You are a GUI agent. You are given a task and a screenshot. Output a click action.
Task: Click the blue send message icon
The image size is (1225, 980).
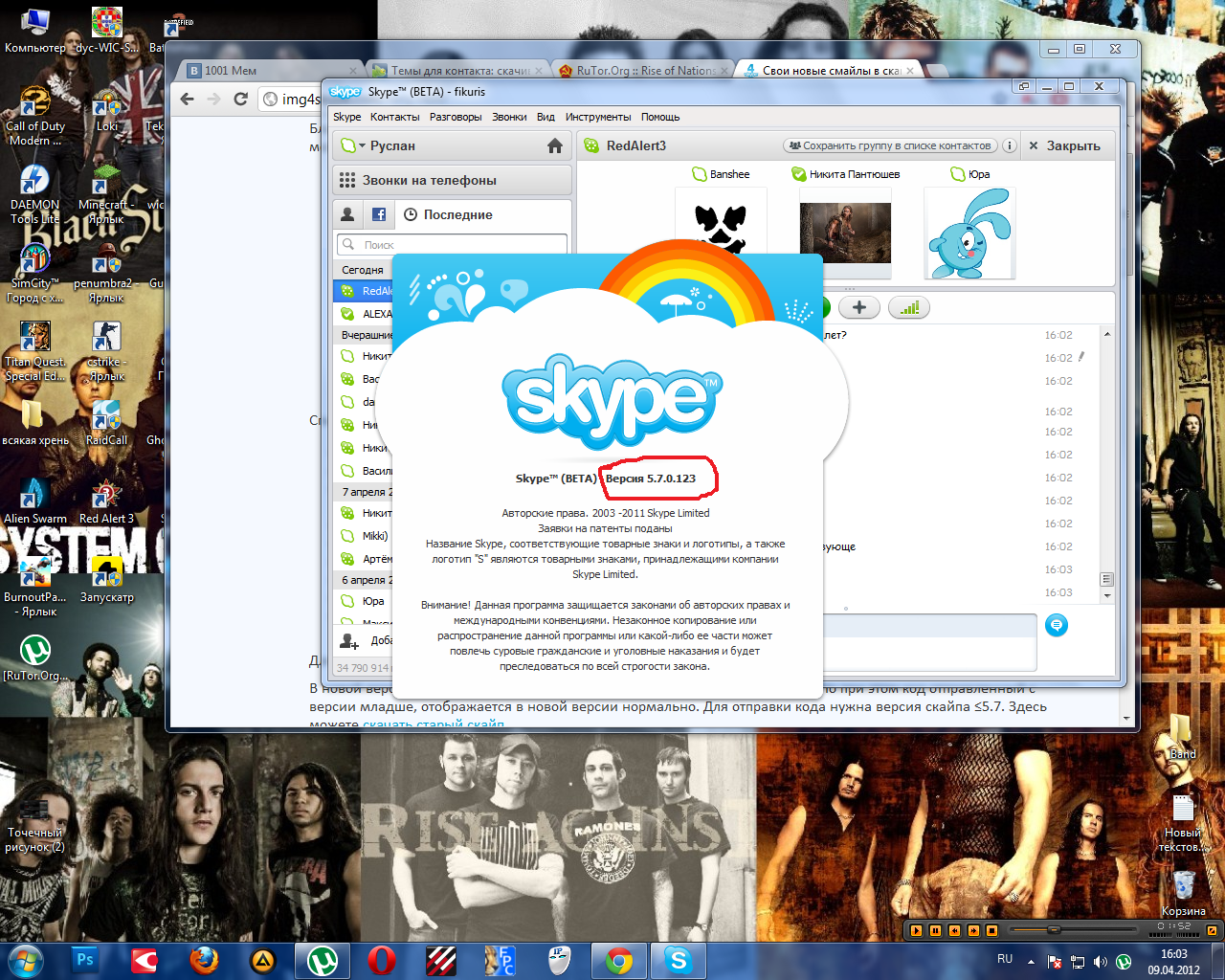click(x=1057, y=625)
